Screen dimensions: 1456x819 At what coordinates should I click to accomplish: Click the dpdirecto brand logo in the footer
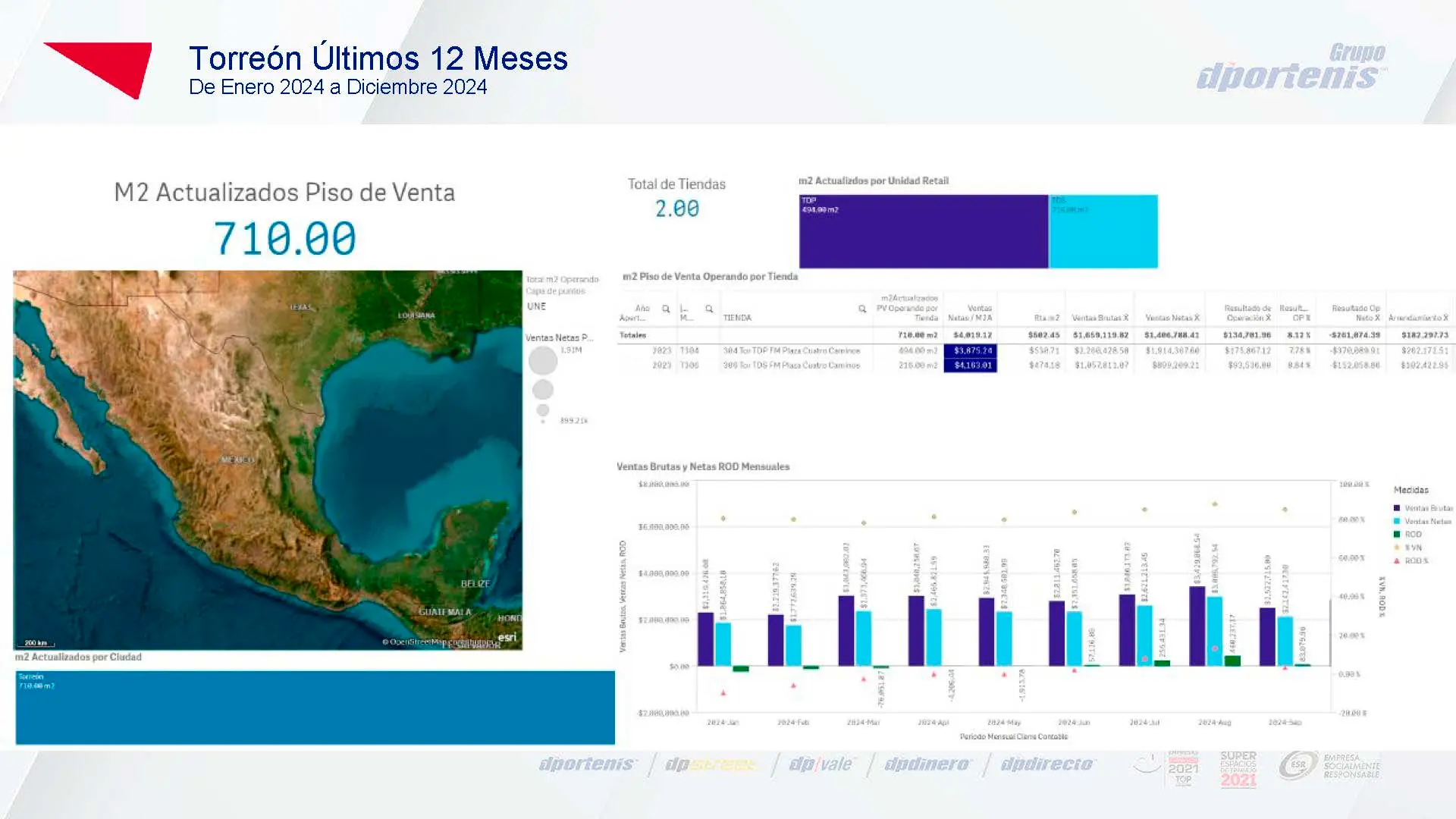tap(1047, 764)
